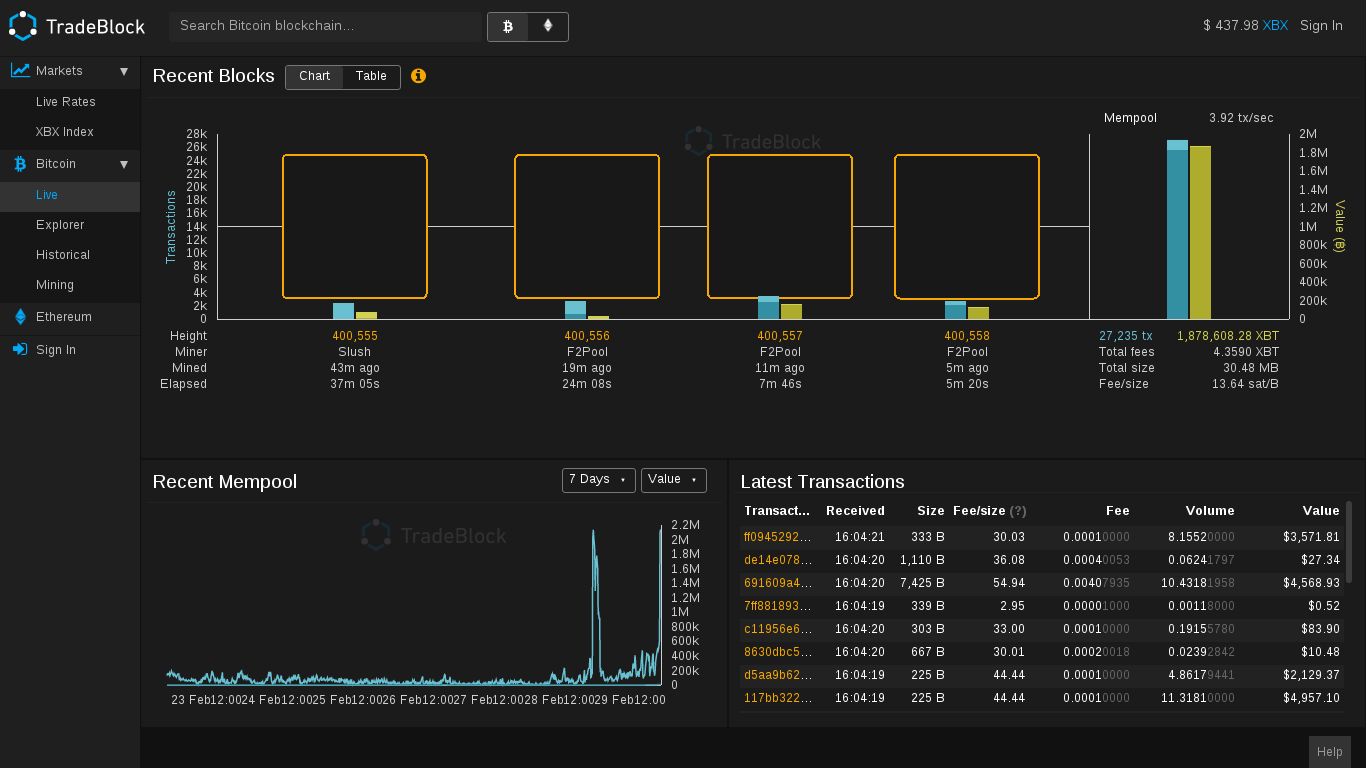
Task: Click the $3,571.81 value cell
Action: point(1311,538)
